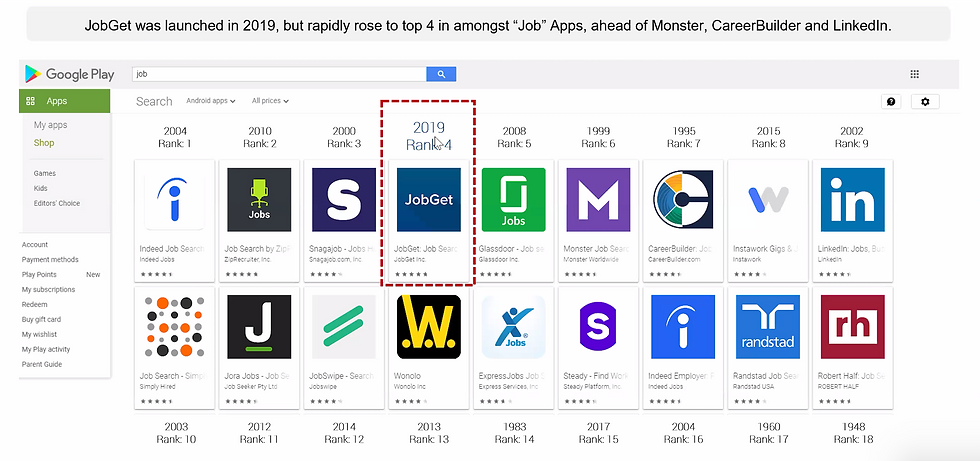This screenshot has width=980, height=461.
Task: Open the Kids category
Action: click(x=41, y=189)
